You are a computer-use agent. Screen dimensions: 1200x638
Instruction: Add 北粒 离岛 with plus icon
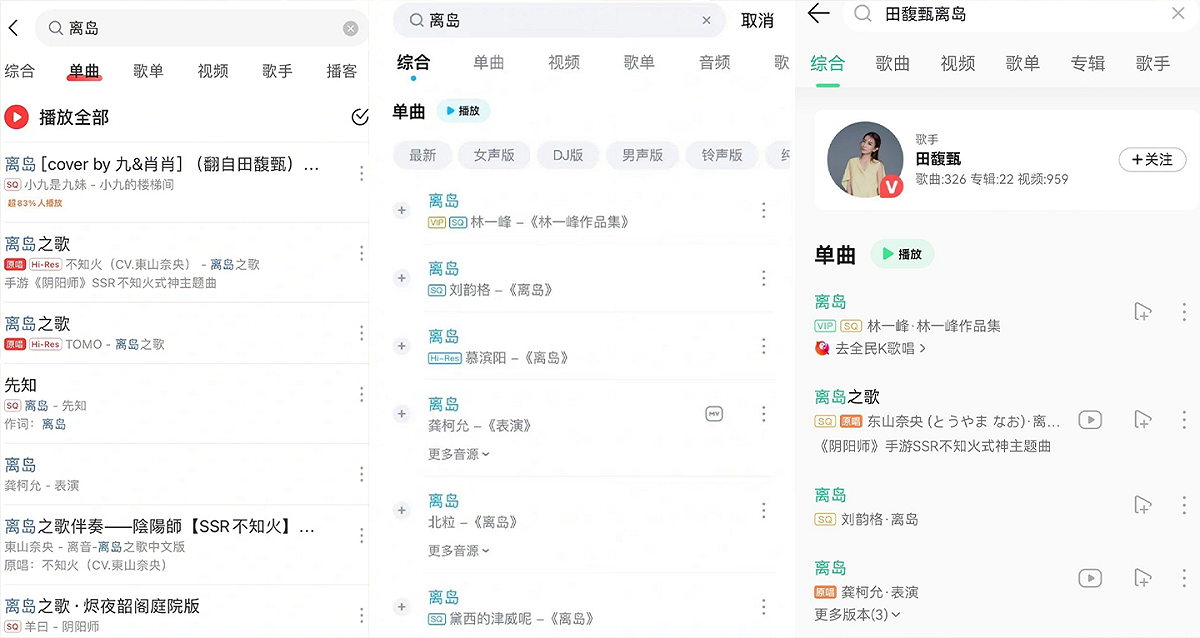coord(402,510)
